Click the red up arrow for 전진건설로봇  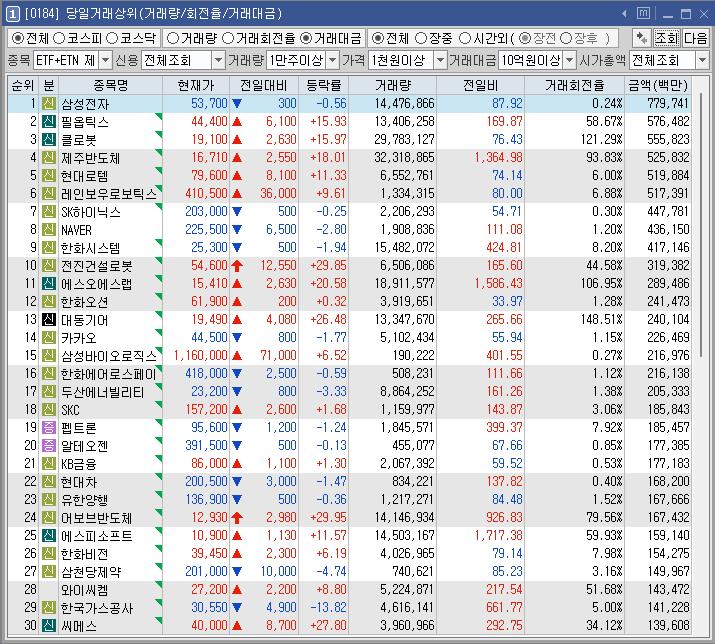point(237,265)
